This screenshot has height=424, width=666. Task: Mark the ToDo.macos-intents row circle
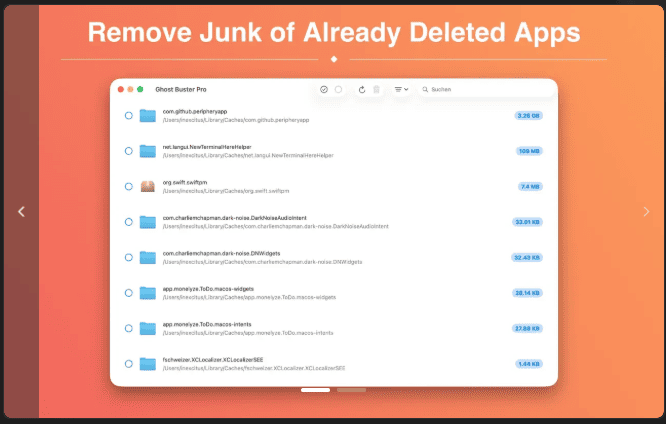tap(128, 328)
